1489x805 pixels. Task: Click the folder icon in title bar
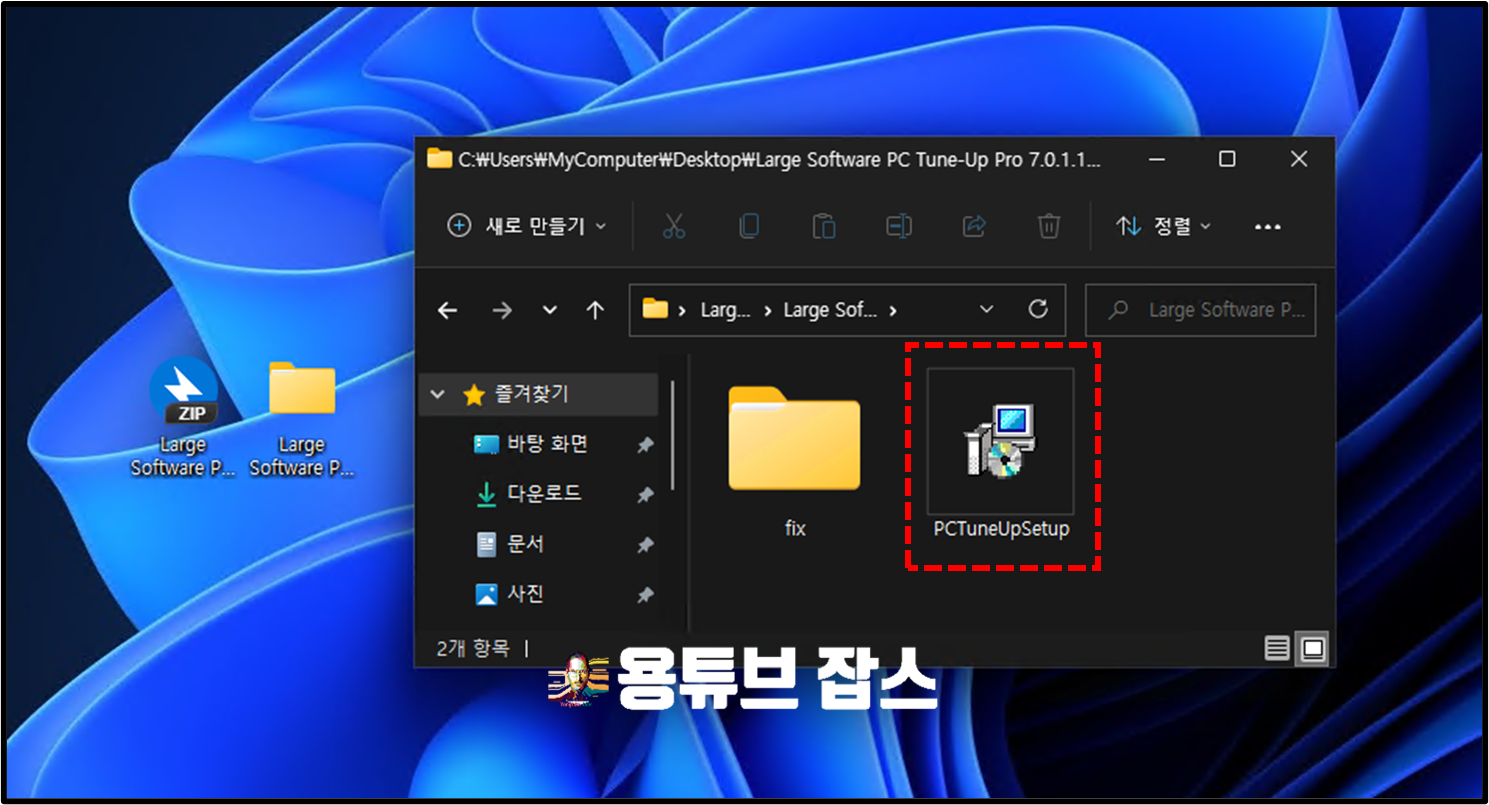439,158
